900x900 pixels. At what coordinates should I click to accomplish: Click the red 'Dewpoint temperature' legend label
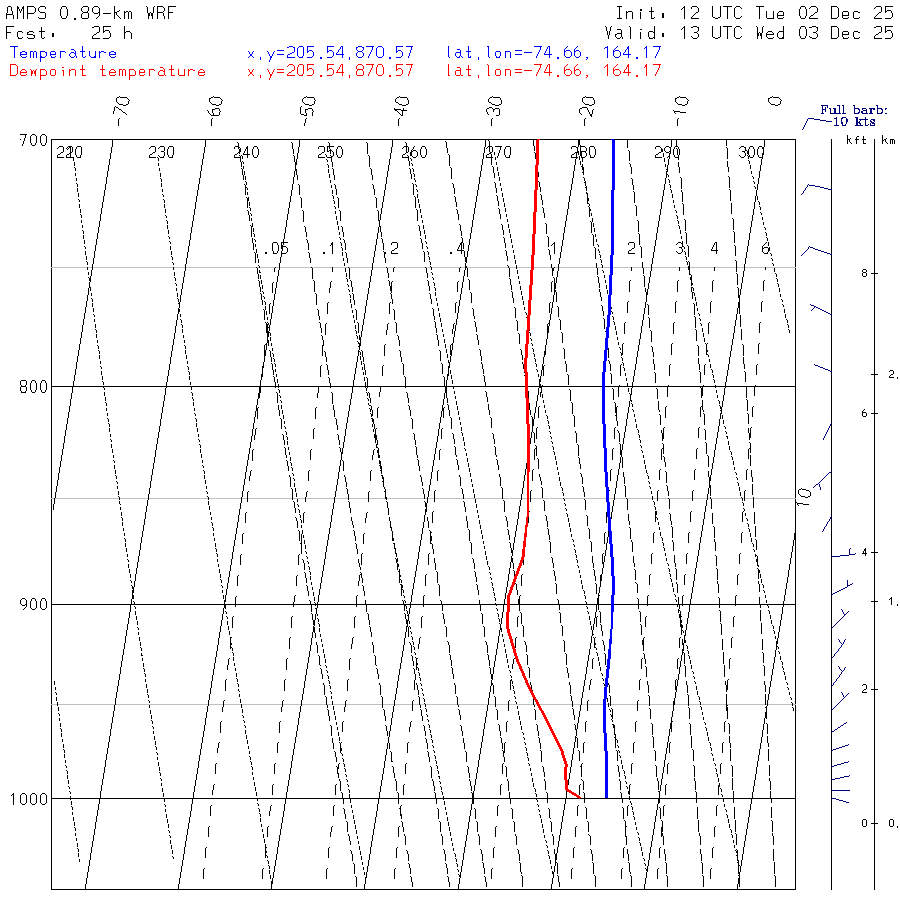pyautogui.click(x=107, y=71)
